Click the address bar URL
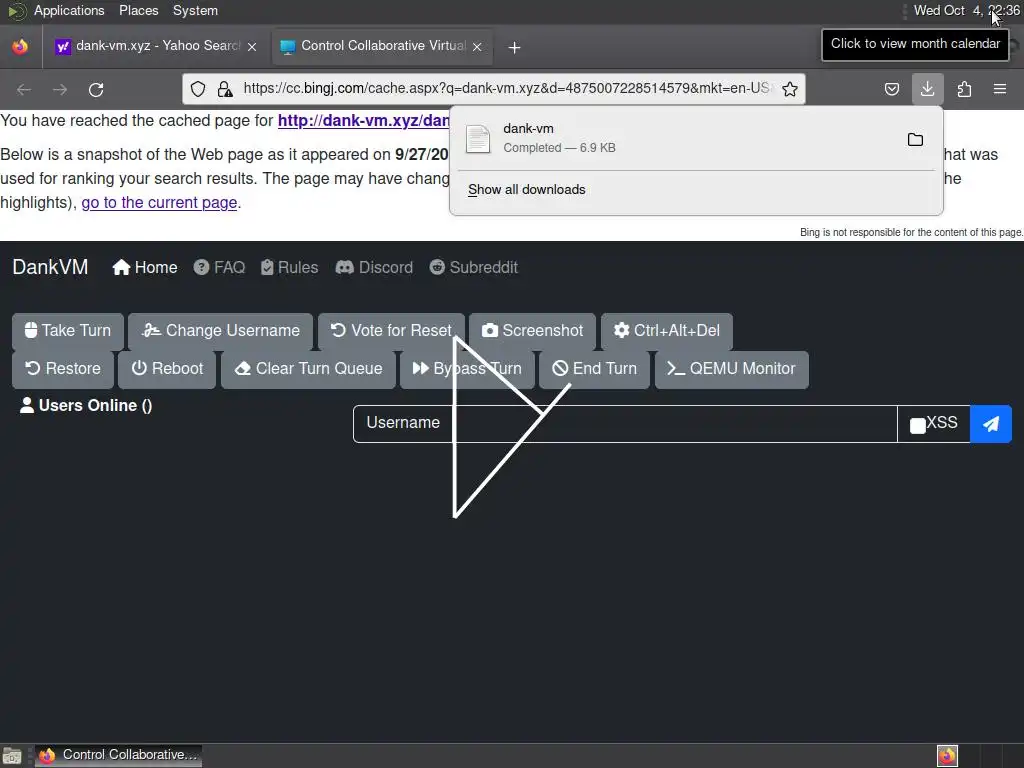 506,88
